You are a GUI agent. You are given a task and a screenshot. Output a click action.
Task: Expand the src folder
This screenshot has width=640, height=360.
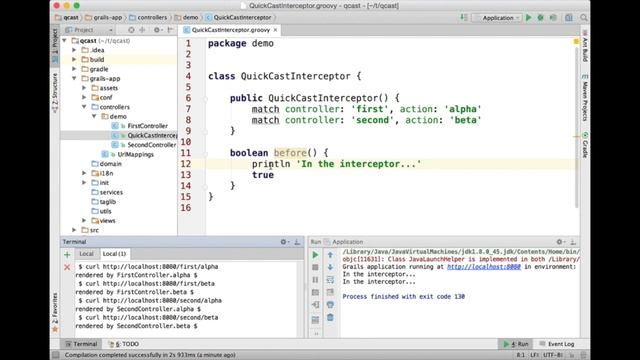74,230
